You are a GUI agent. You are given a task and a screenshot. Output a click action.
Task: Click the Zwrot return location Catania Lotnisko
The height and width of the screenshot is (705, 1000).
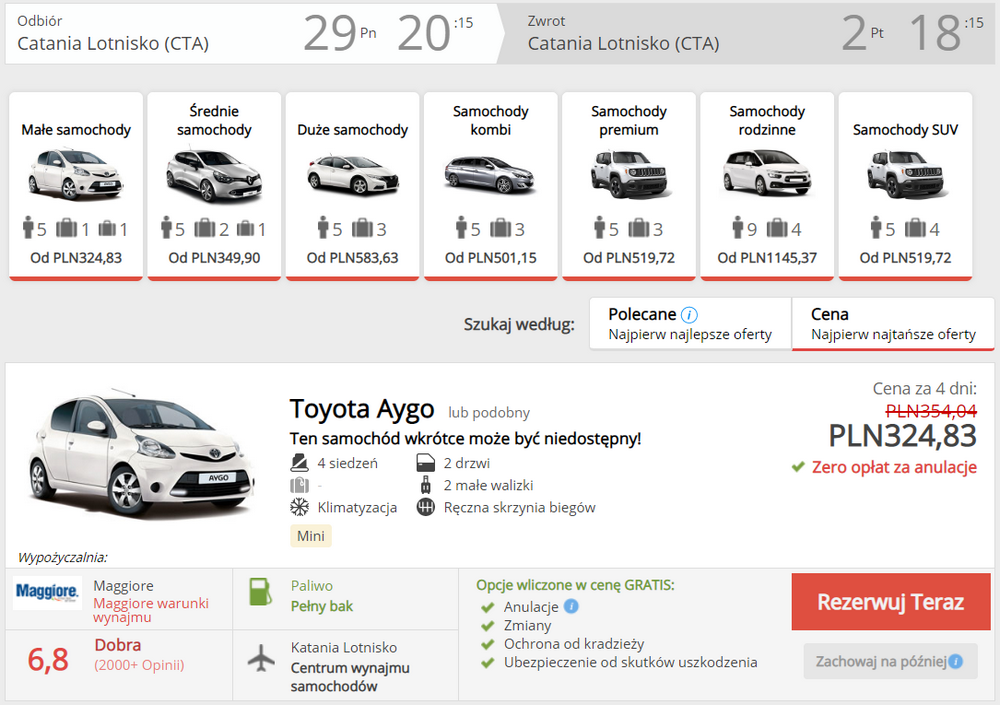click(623, 43)
